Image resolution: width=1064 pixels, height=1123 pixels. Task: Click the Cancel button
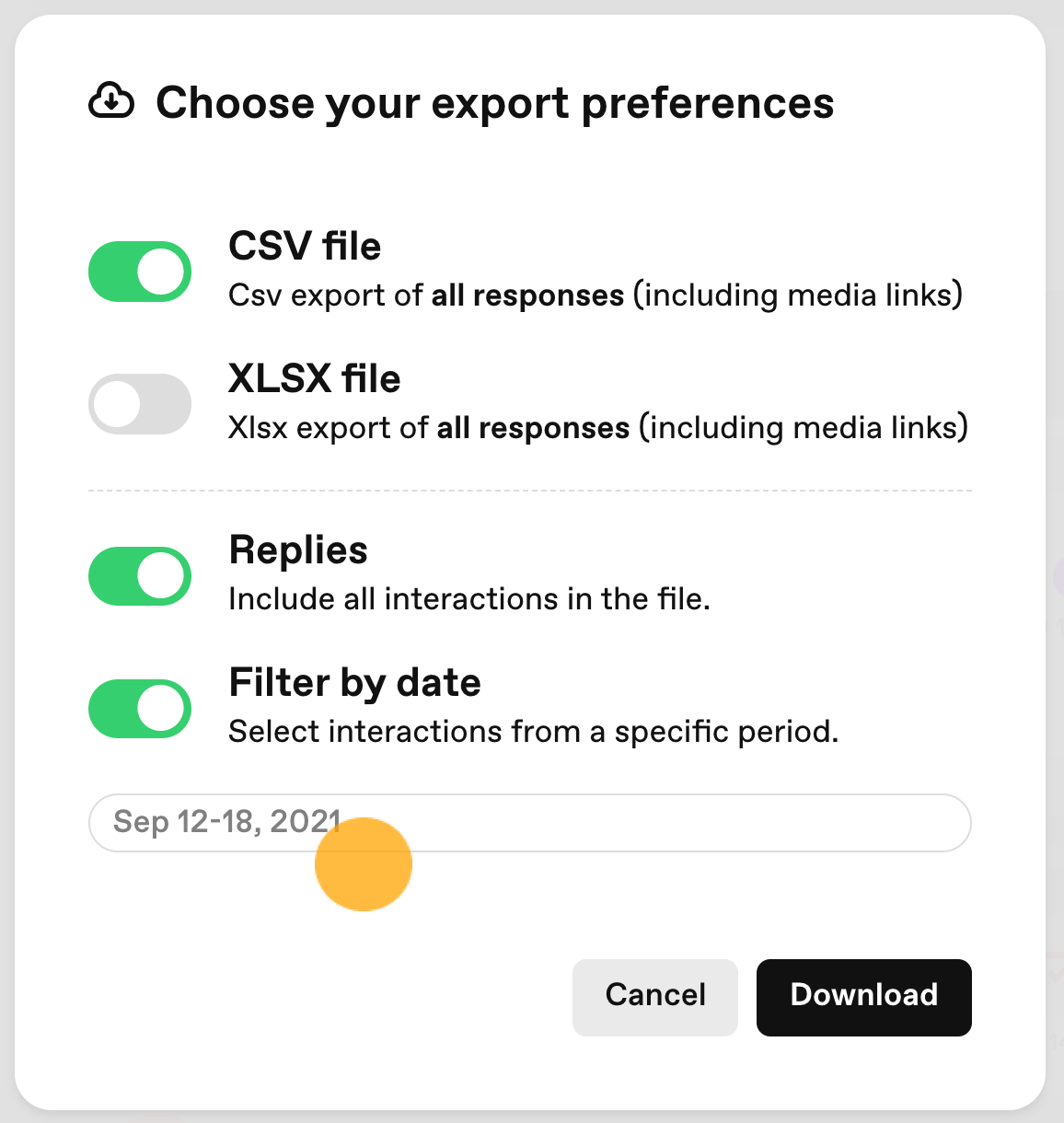point(655,998)
